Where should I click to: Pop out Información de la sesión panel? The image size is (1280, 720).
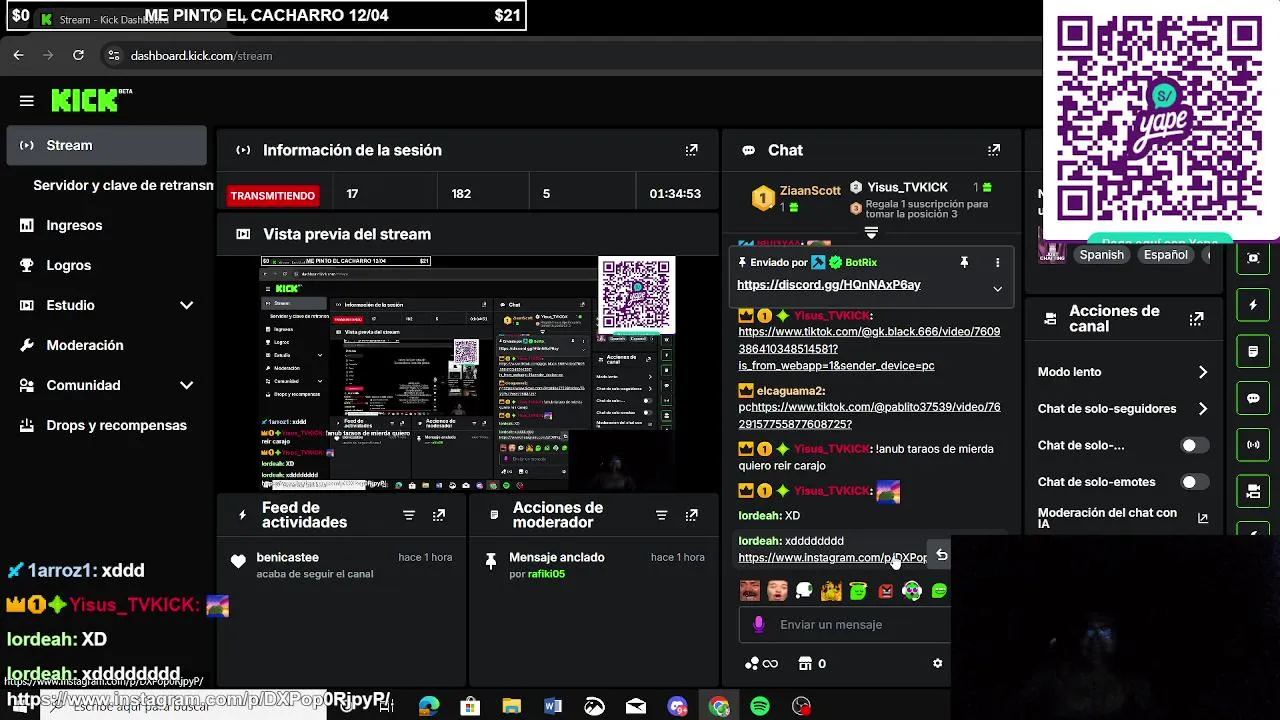691,150
